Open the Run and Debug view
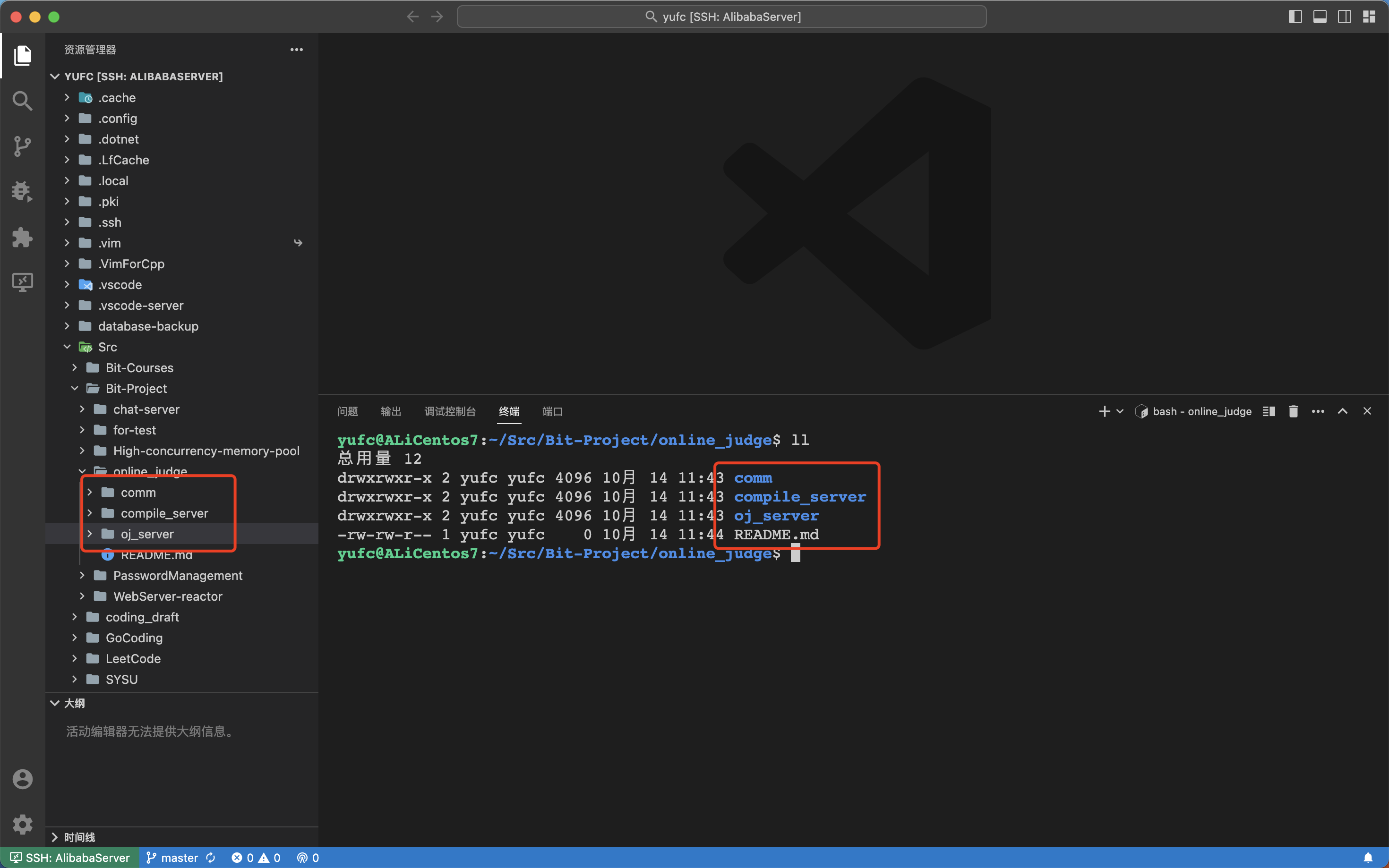 tap(22, 191)
